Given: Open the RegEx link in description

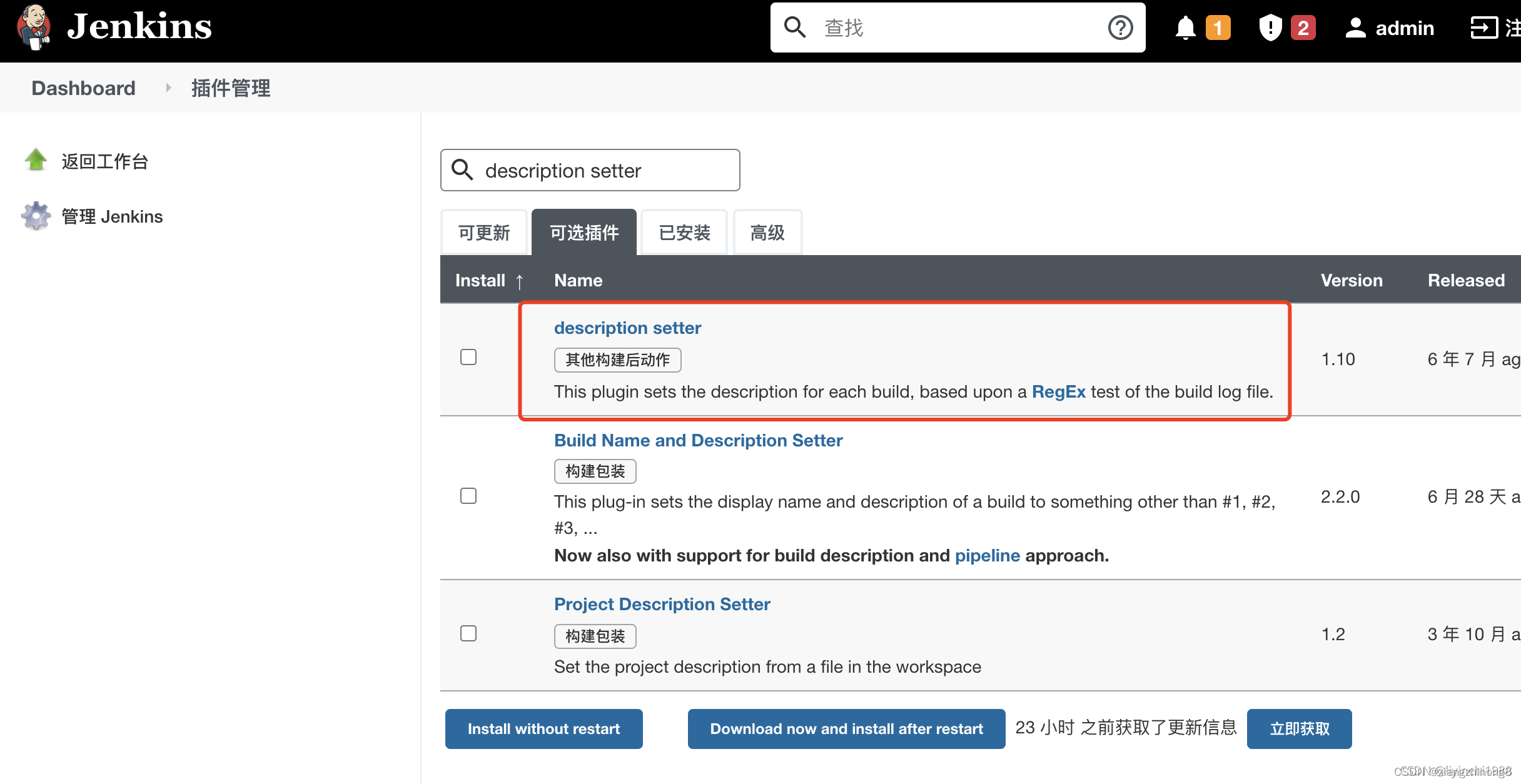Looking at the screenshot, I should (x=1058, y=392).
